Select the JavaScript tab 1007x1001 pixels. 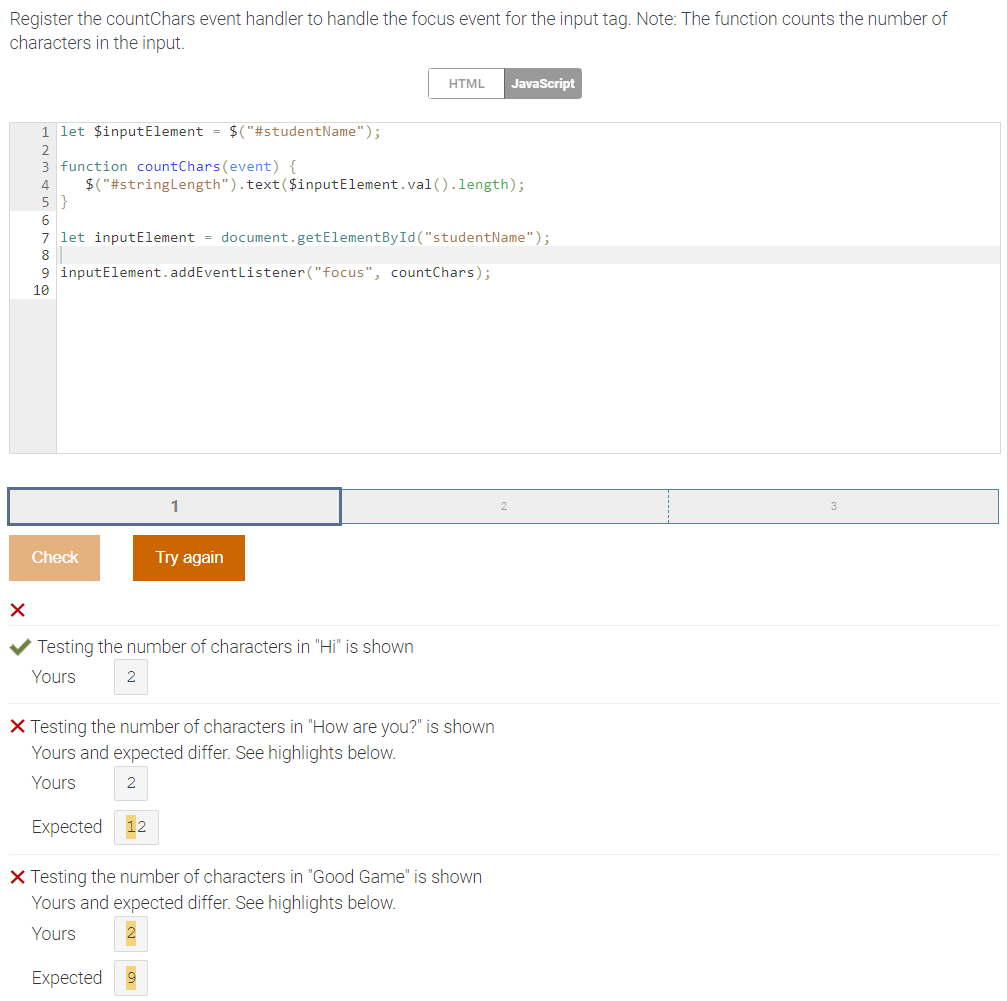point(543,83)
